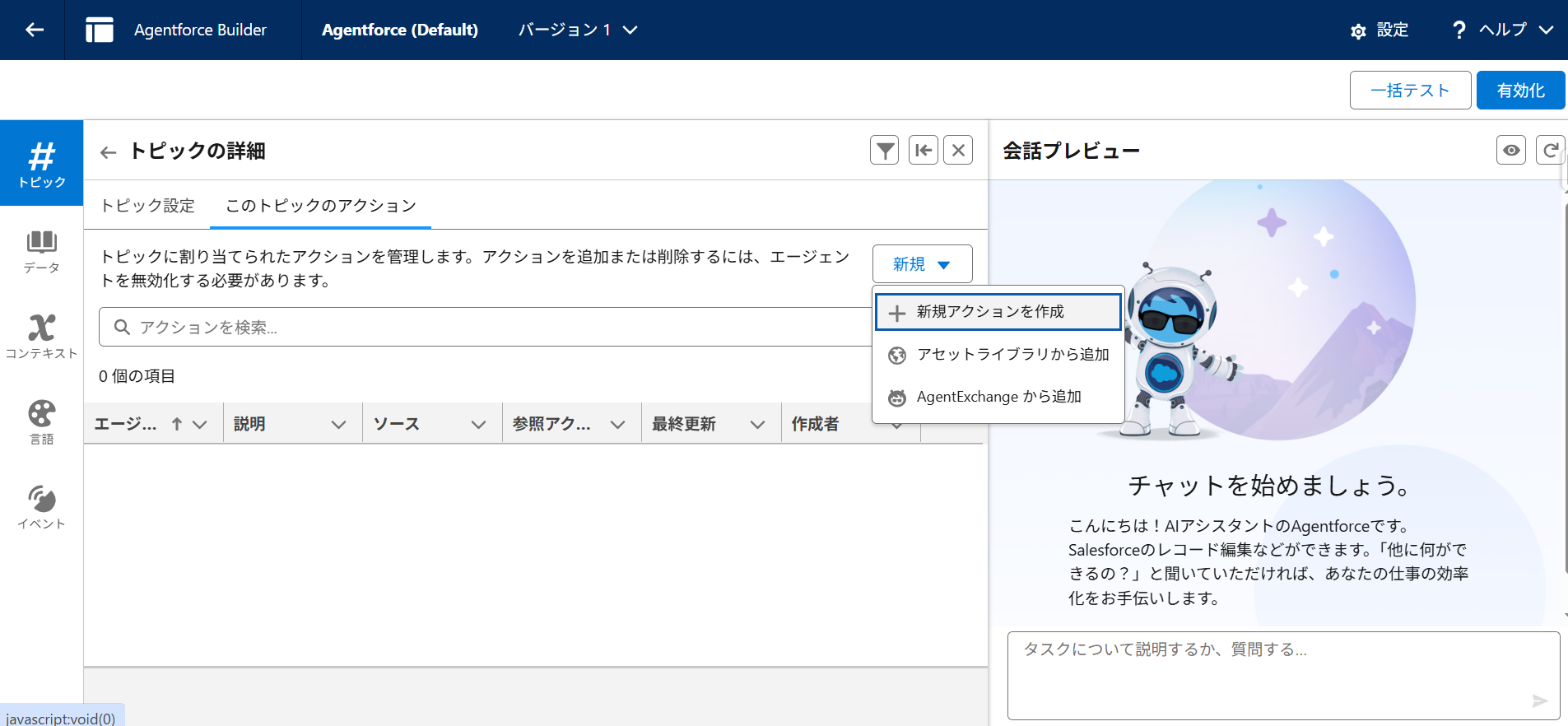Open the ヘルプ help menu

[1502, 30]
